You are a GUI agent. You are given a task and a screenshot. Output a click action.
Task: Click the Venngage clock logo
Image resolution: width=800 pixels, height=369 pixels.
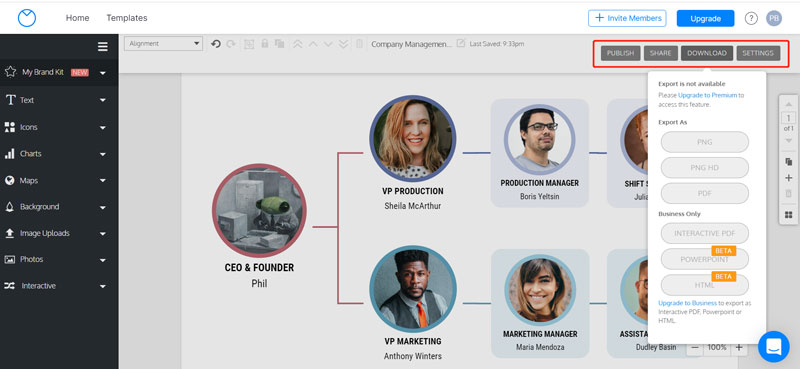tap(27, 18)
